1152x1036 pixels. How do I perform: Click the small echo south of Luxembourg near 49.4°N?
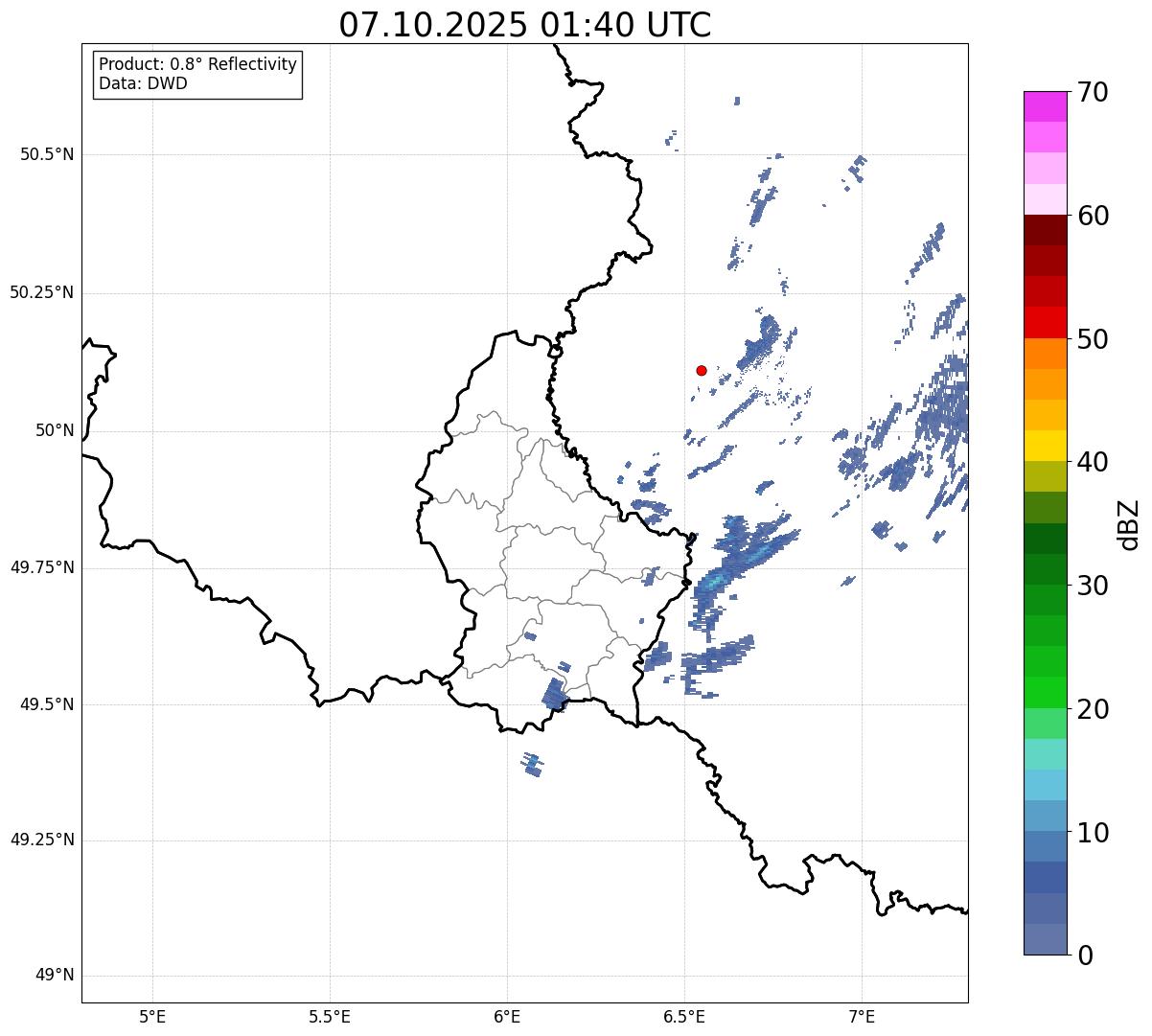click(532, 764)
